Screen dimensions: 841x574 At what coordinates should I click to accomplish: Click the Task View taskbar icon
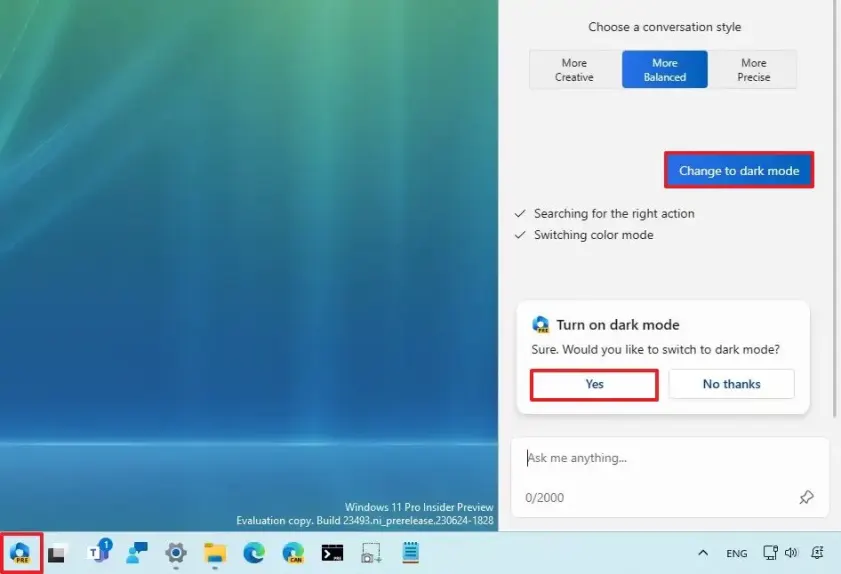point(57,553)
